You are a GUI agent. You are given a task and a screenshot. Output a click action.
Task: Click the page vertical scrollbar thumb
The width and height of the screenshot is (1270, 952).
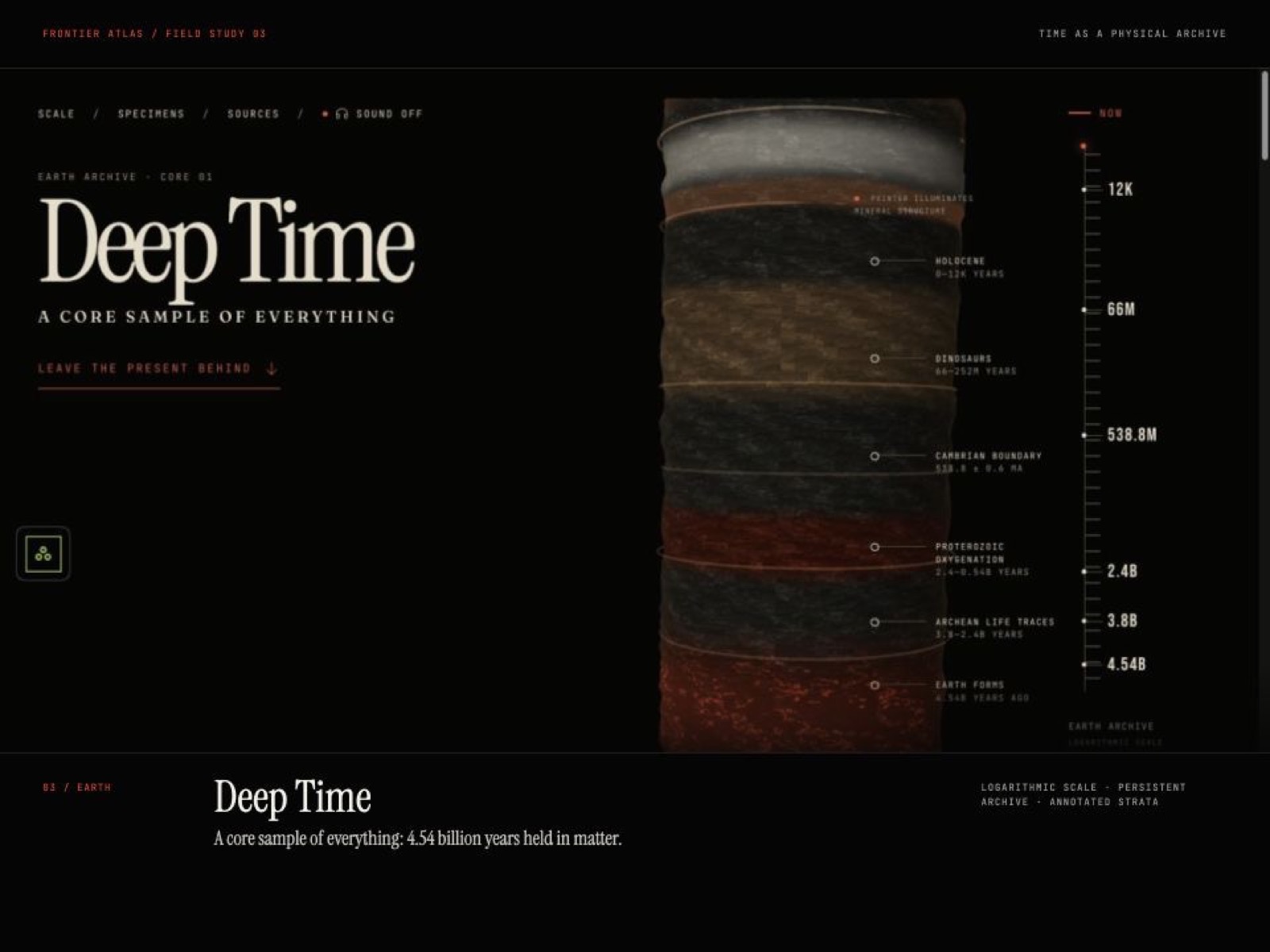click(x=1264, y=117)
